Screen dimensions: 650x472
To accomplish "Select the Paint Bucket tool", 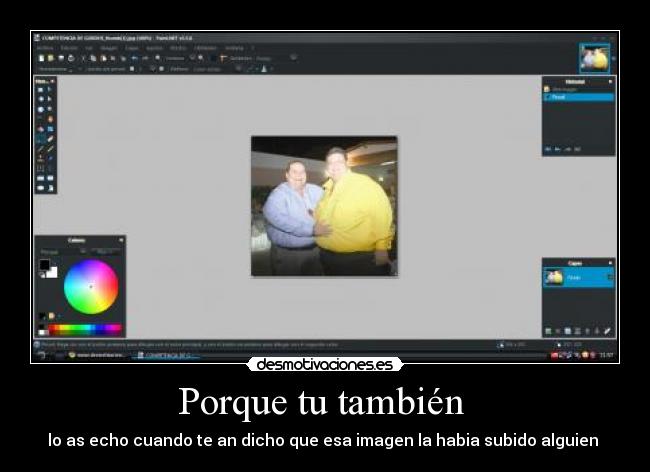I will pyautogui.click(x=41, y=129).
